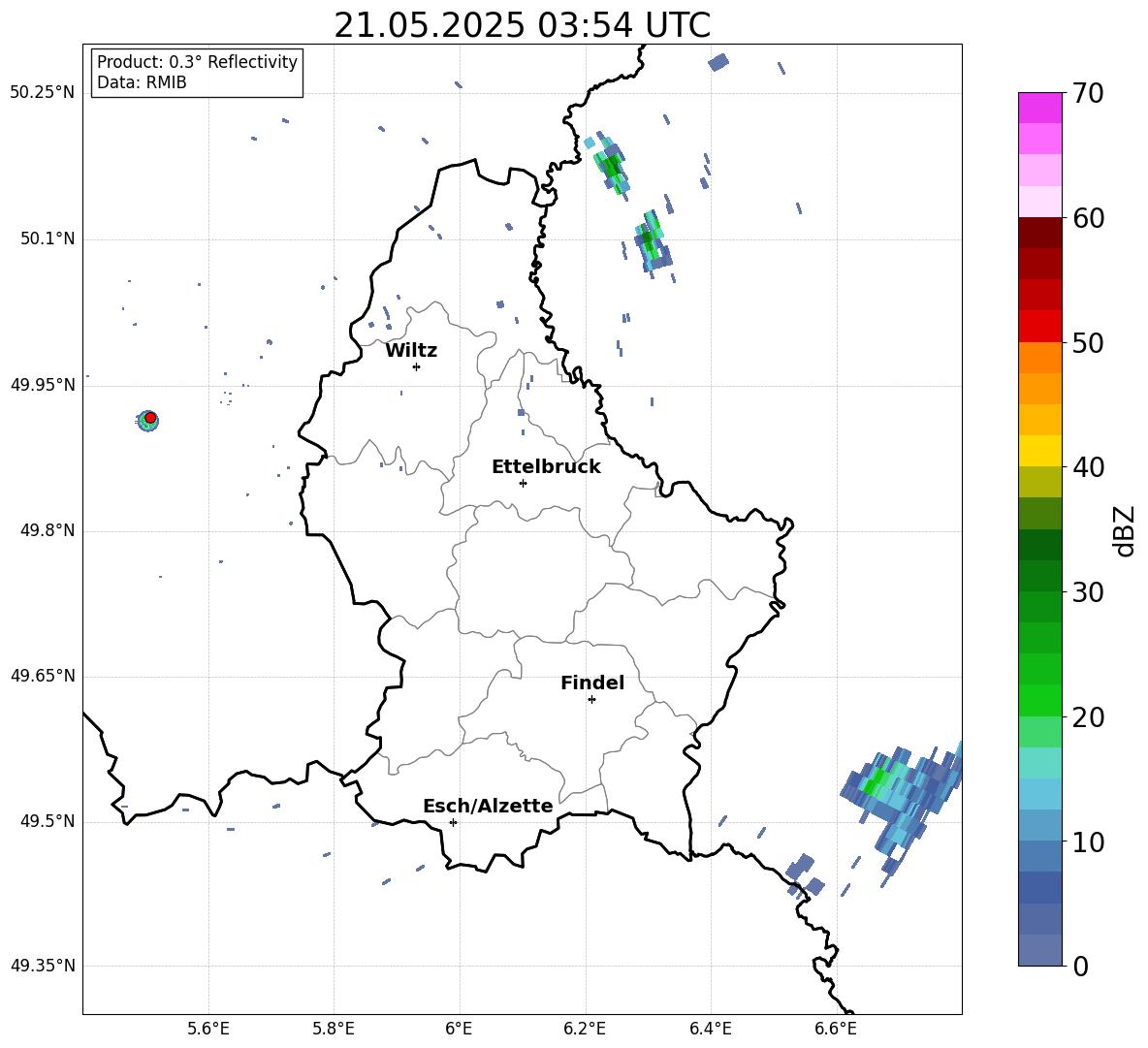
Task: Click the 49.95°N latitude label
Action: 43,385
